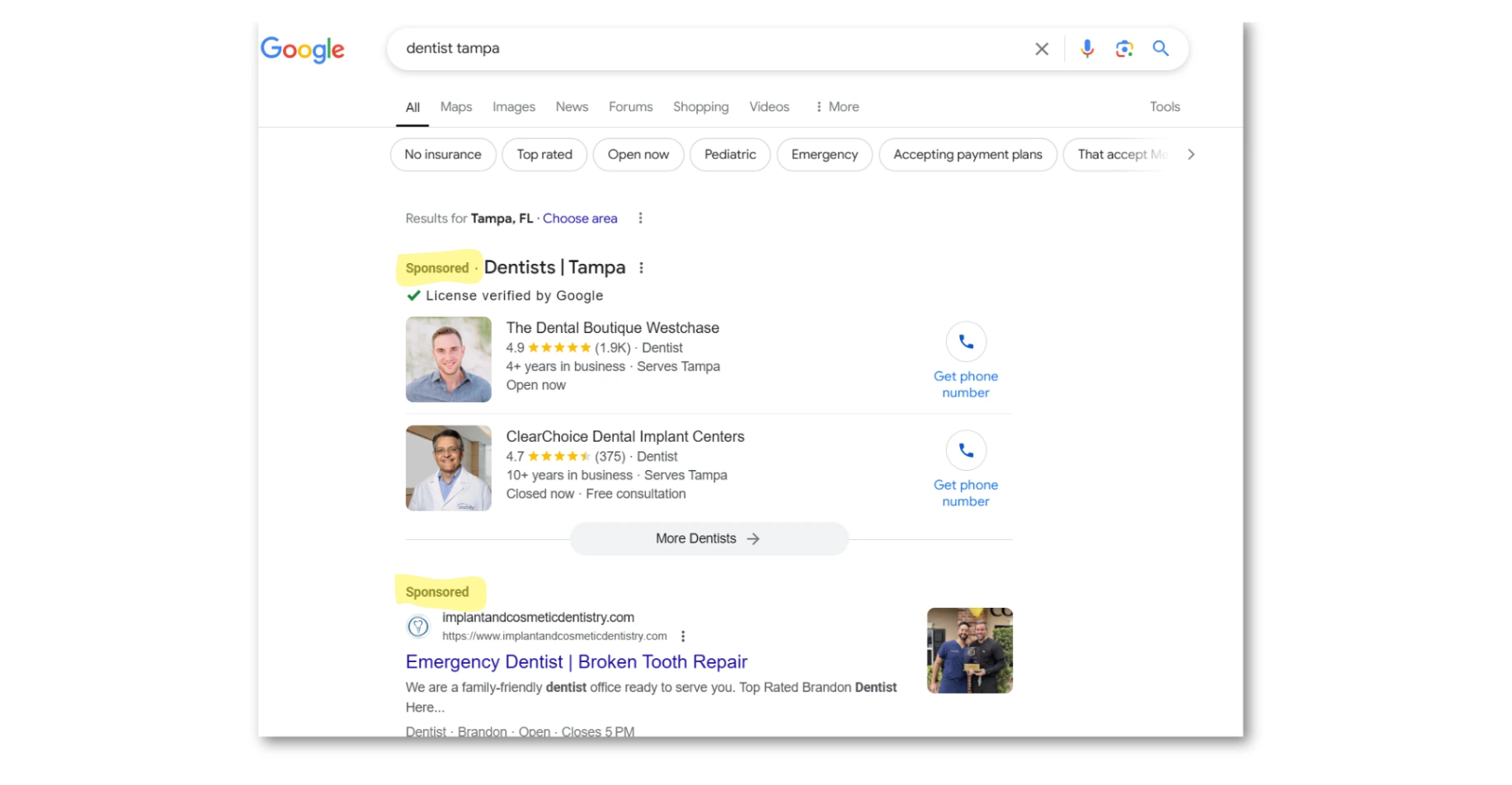Switch to the Forums tab
The image size is (1512, 785).
click(x=630, y=107)
